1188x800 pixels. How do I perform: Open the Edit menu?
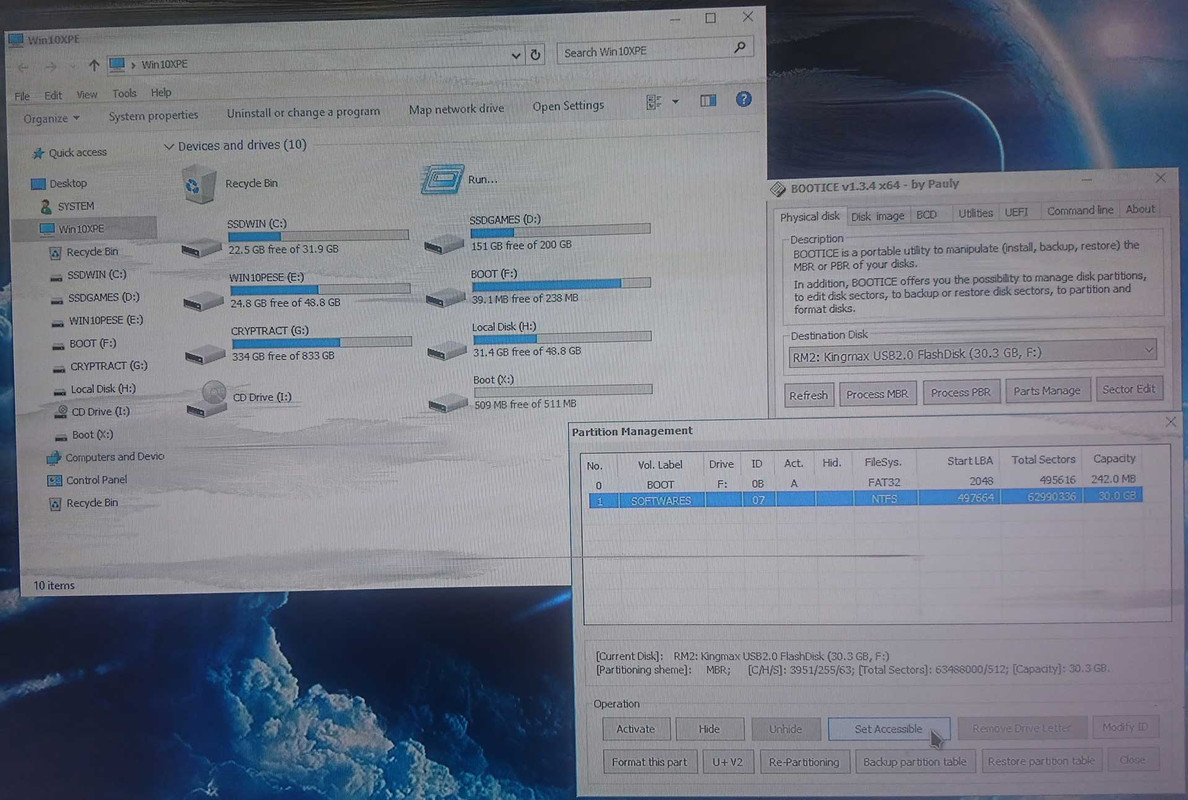tap(53, 95)
